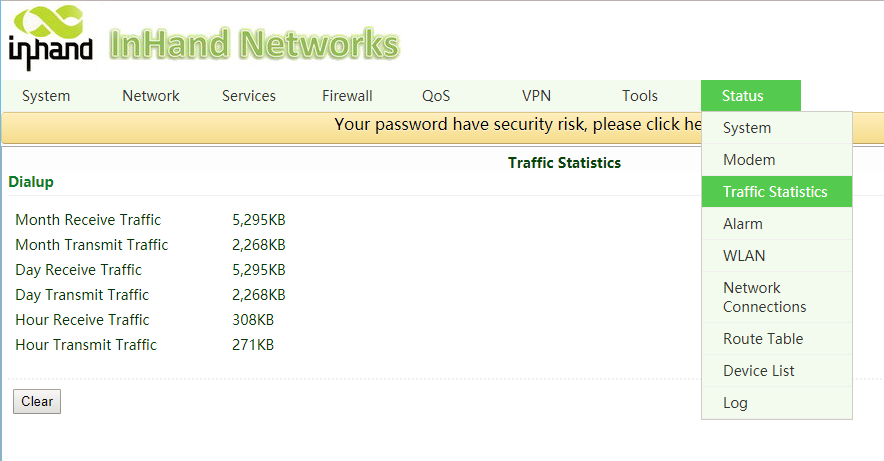
Task: Open the WLAN status page
Action: coord(744,256)
